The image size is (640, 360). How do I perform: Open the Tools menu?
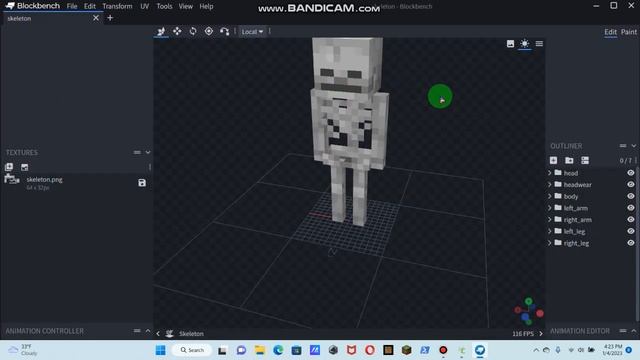(164, 6)
